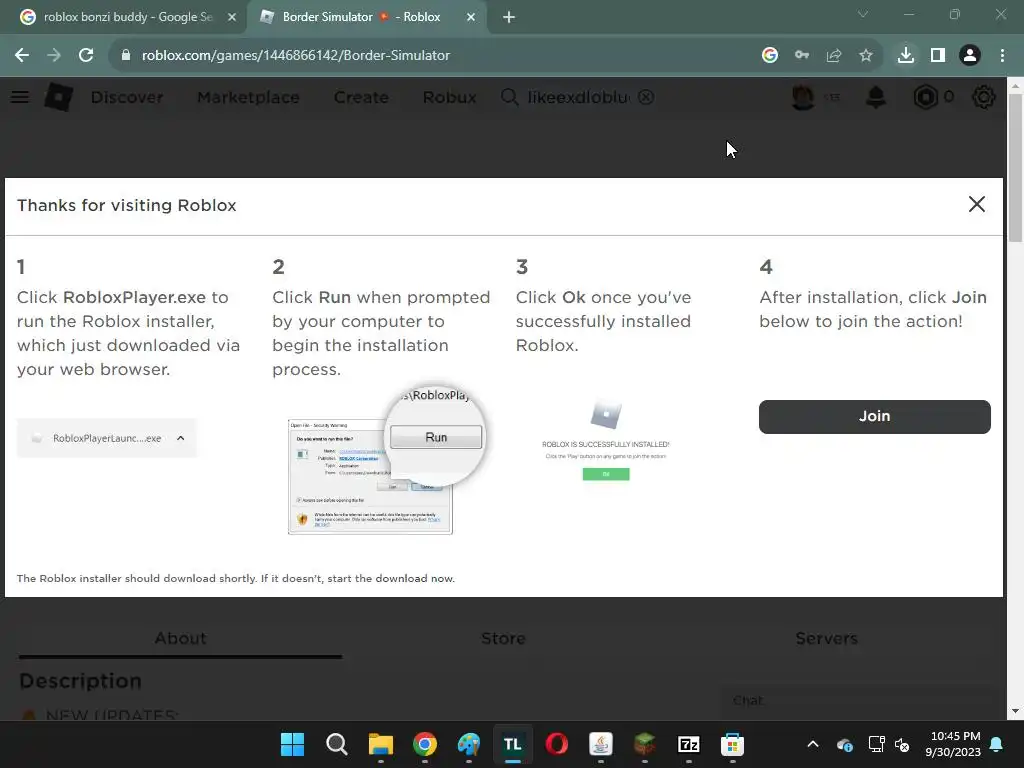Expand the system tray hidden icons
The height and width of the screenshot is (768, 1024).
pyautogui.click(x=813, y=744)
